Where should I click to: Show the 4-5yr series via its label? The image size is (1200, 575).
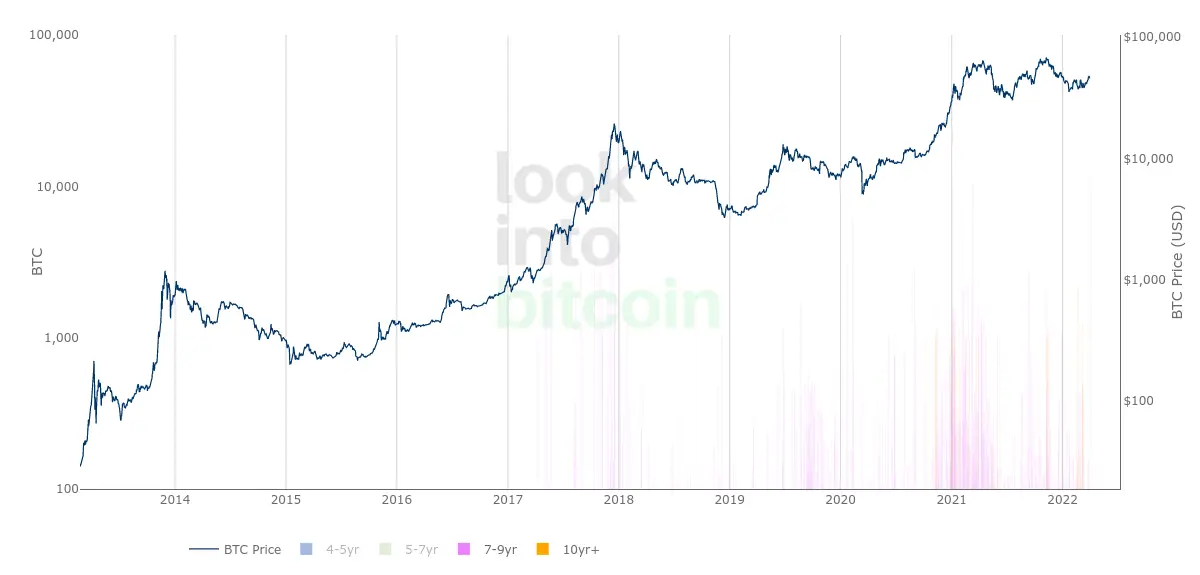343,549
